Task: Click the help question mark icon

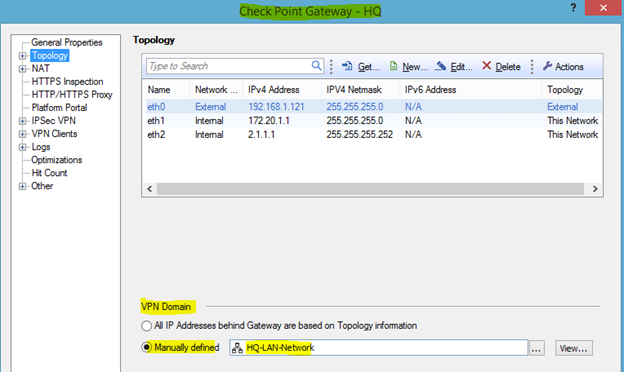Action: point(573,8)
